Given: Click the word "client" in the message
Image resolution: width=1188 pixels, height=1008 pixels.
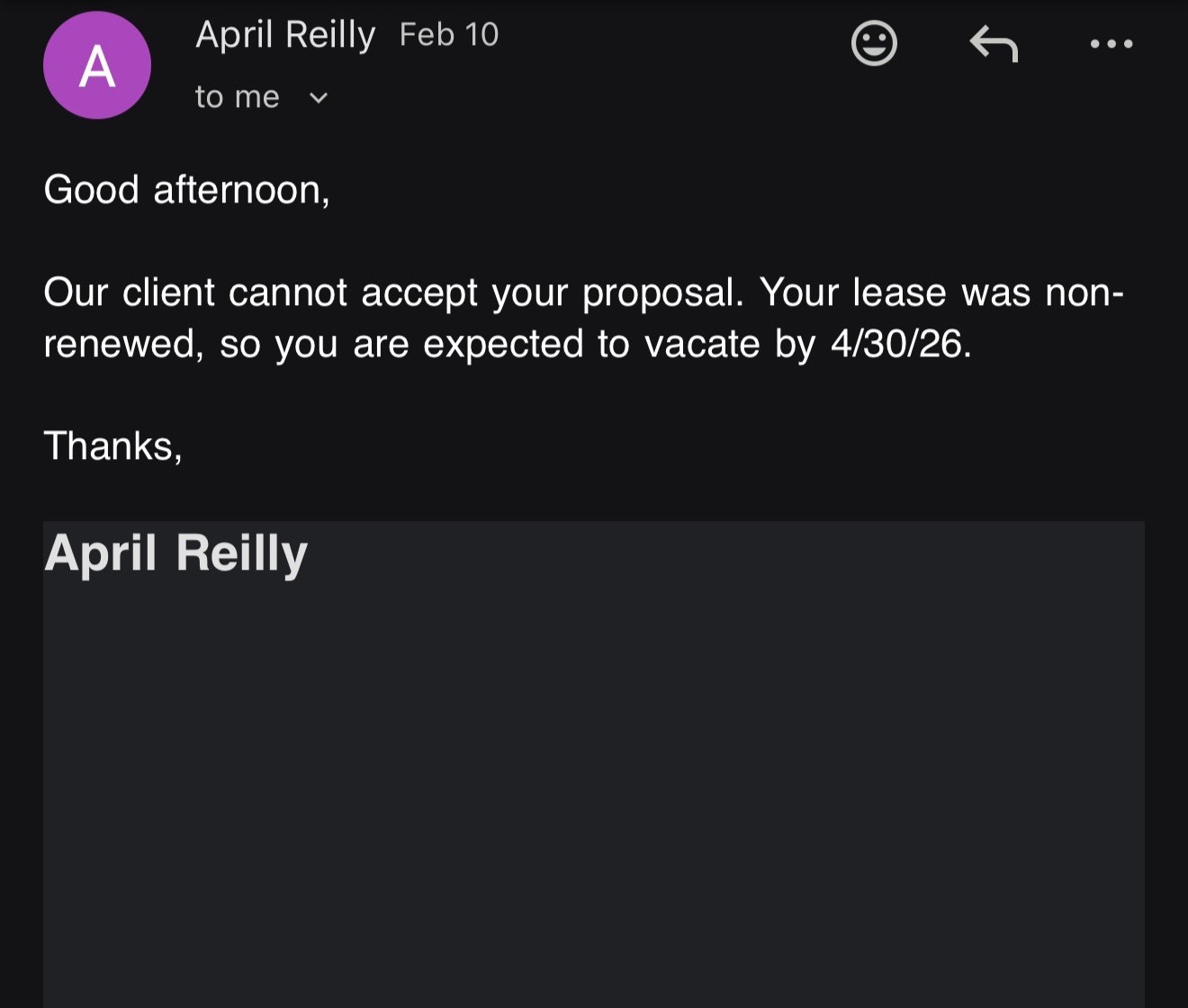Looking at the screenshot, I should click(168, 292).
